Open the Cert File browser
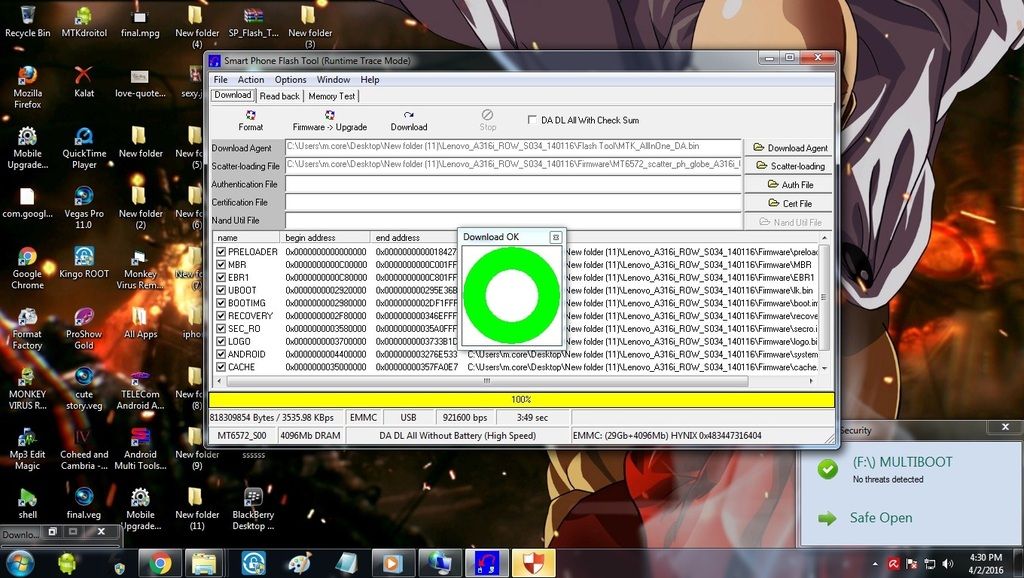 coord(790,203)
